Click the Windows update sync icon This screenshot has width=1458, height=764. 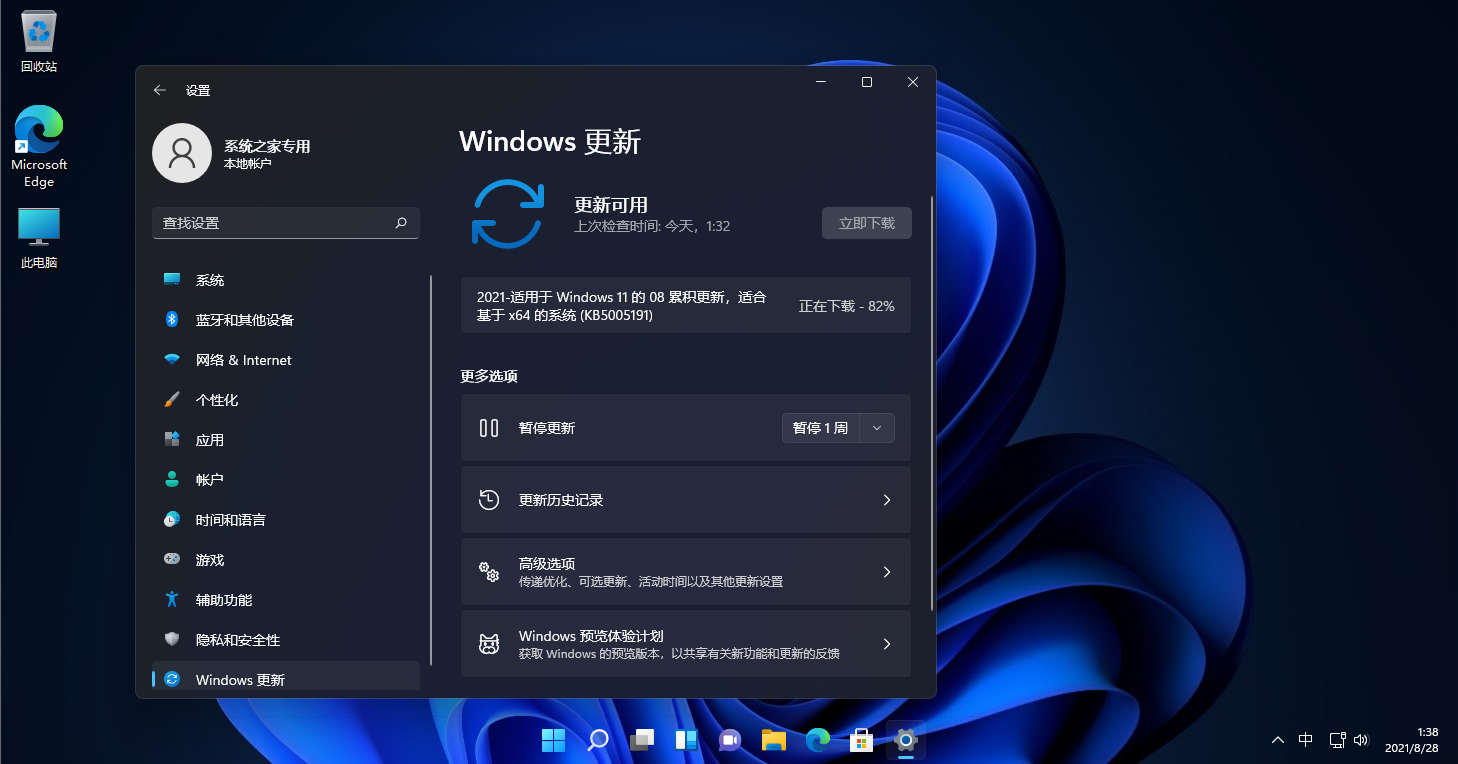tap(508, 214)
